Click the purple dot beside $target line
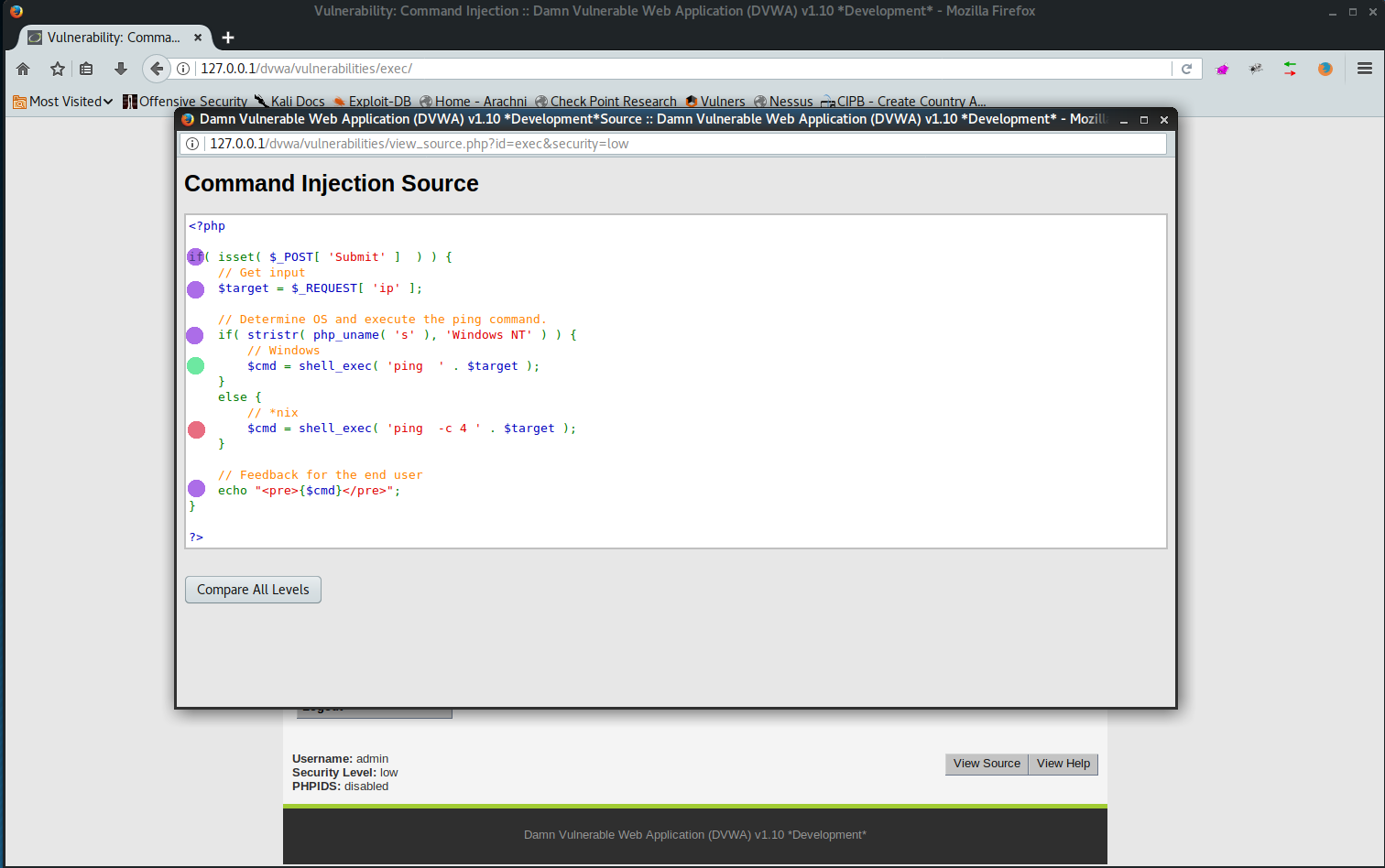The width and height of the screenshot is (1385, 868). (x=195, y=289)
